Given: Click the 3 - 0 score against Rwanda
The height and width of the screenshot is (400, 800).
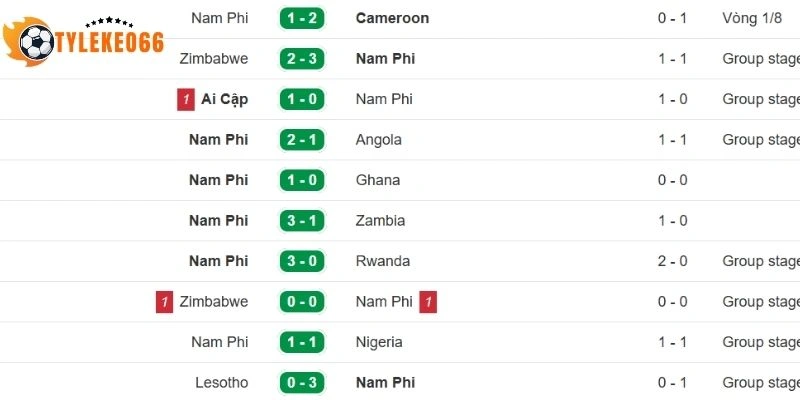Looking at the screenshot, I should pos(302,261).
